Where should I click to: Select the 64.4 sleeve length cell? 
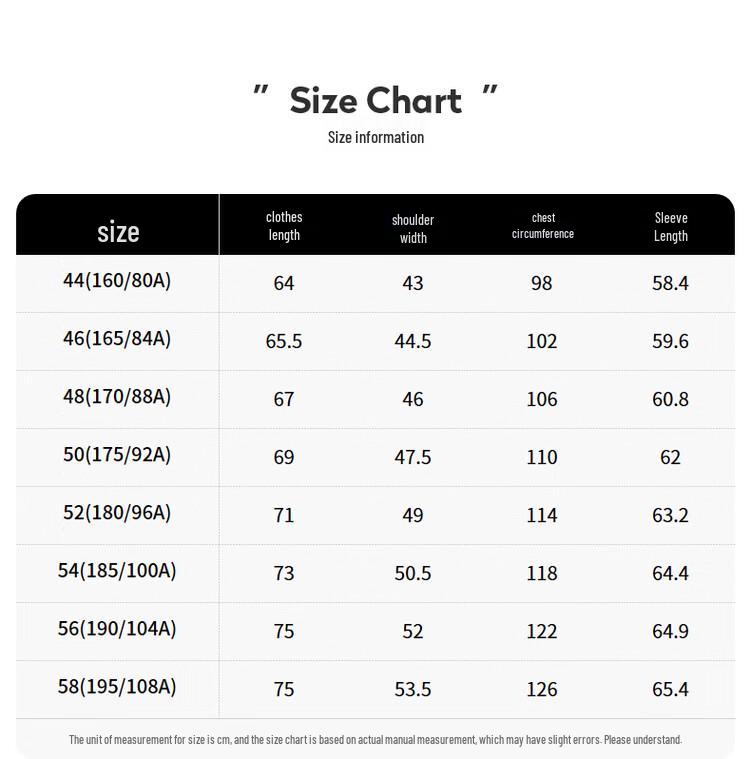click(670, 573)
